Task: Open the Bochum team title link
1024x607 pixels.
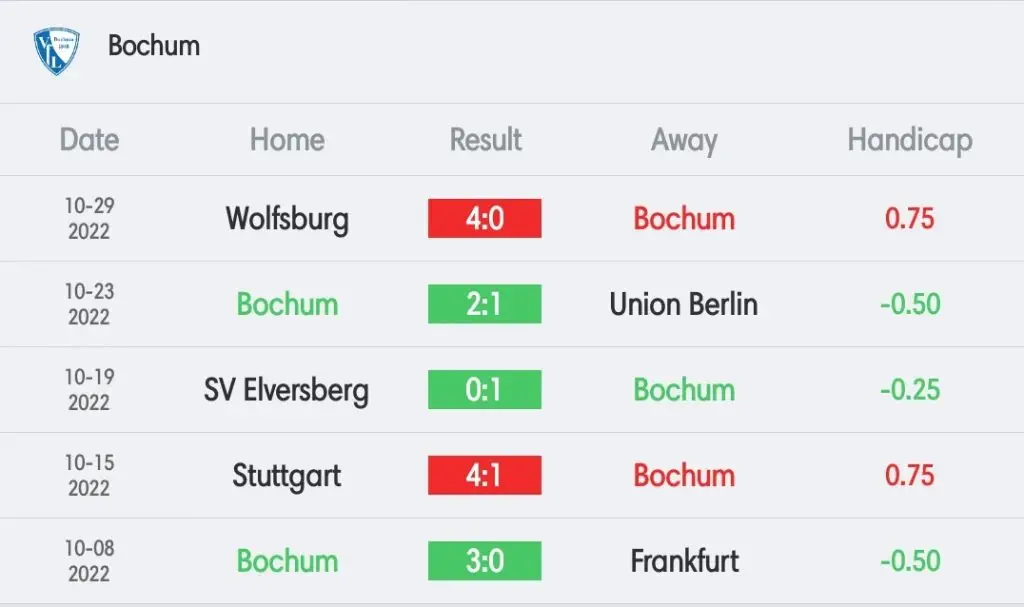Action: 154,46
